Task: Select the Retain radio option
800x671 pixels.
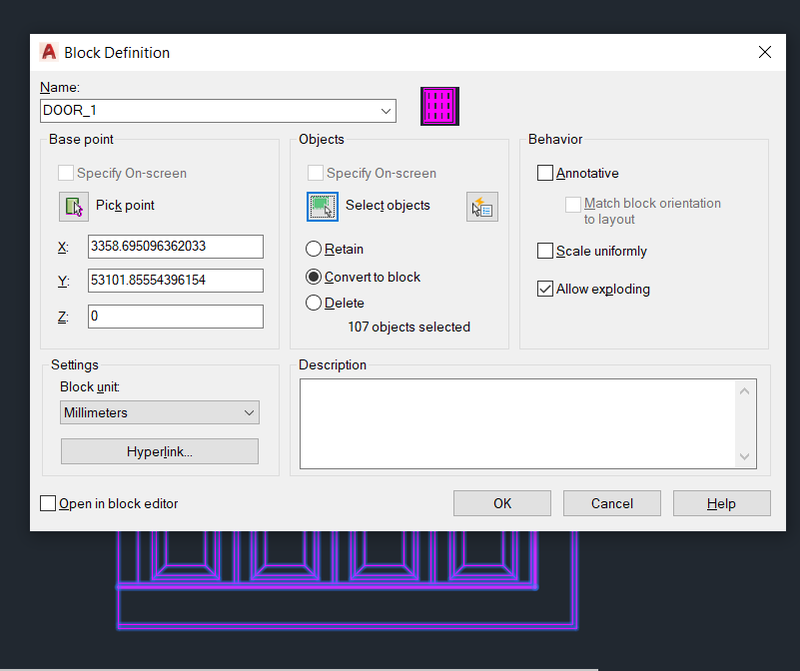Action: click(313, 249)
